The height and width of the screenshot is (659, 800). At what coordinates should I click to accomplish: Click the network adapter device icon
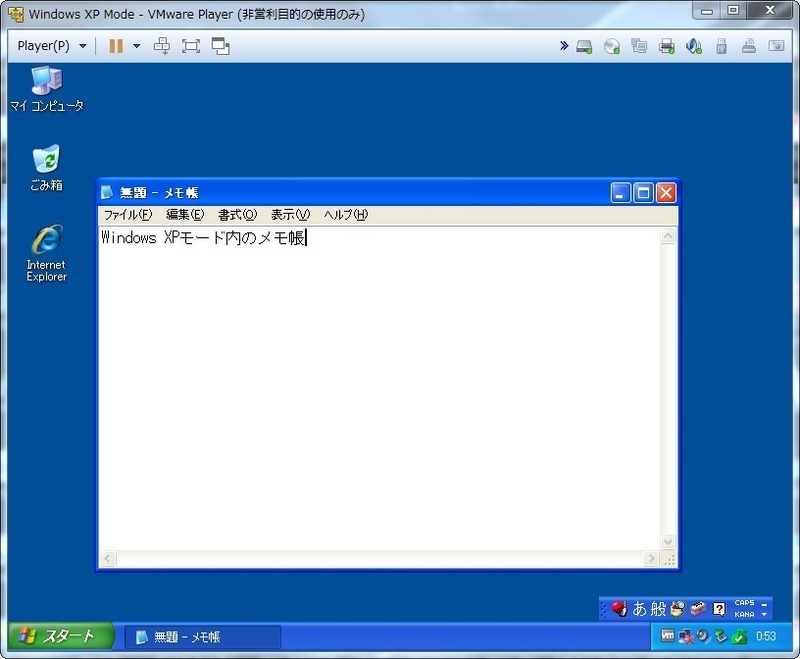point(639,46)
